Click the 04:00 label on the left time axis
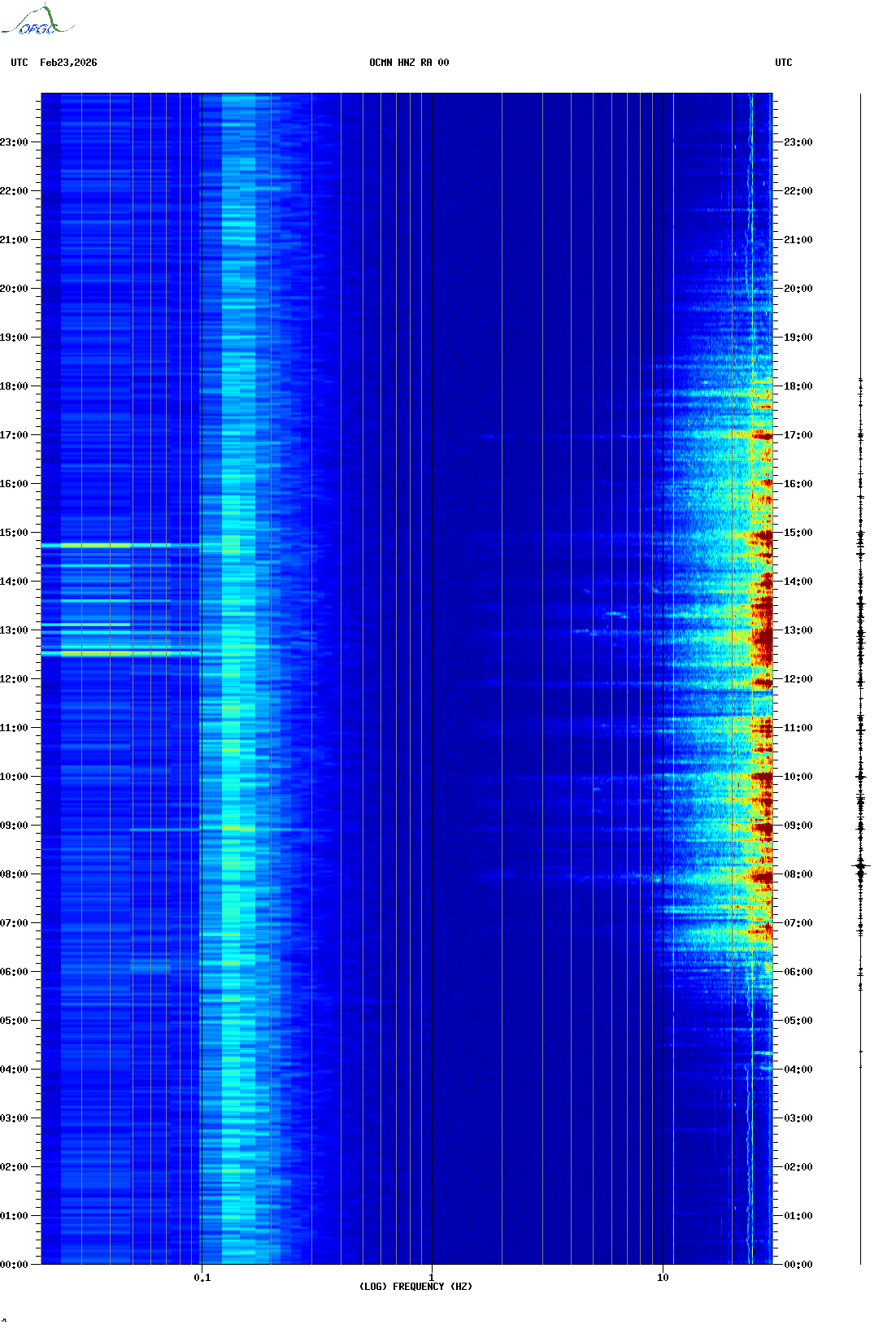Image resolution: width=896 pixels, height=1329 pixels. [14, 1070]
